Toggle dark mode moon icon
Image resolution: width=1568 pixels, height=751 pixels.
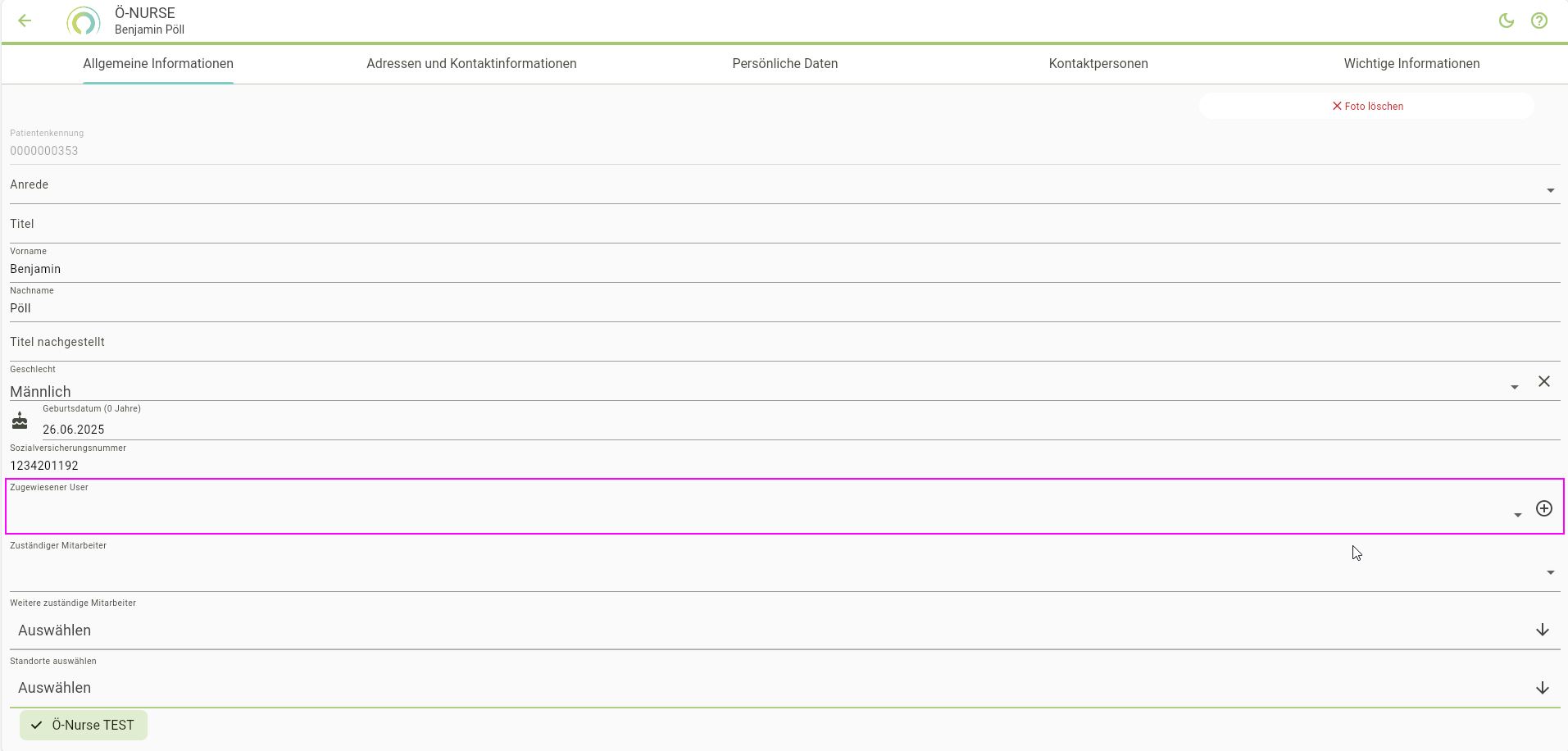pos(1506,21)
